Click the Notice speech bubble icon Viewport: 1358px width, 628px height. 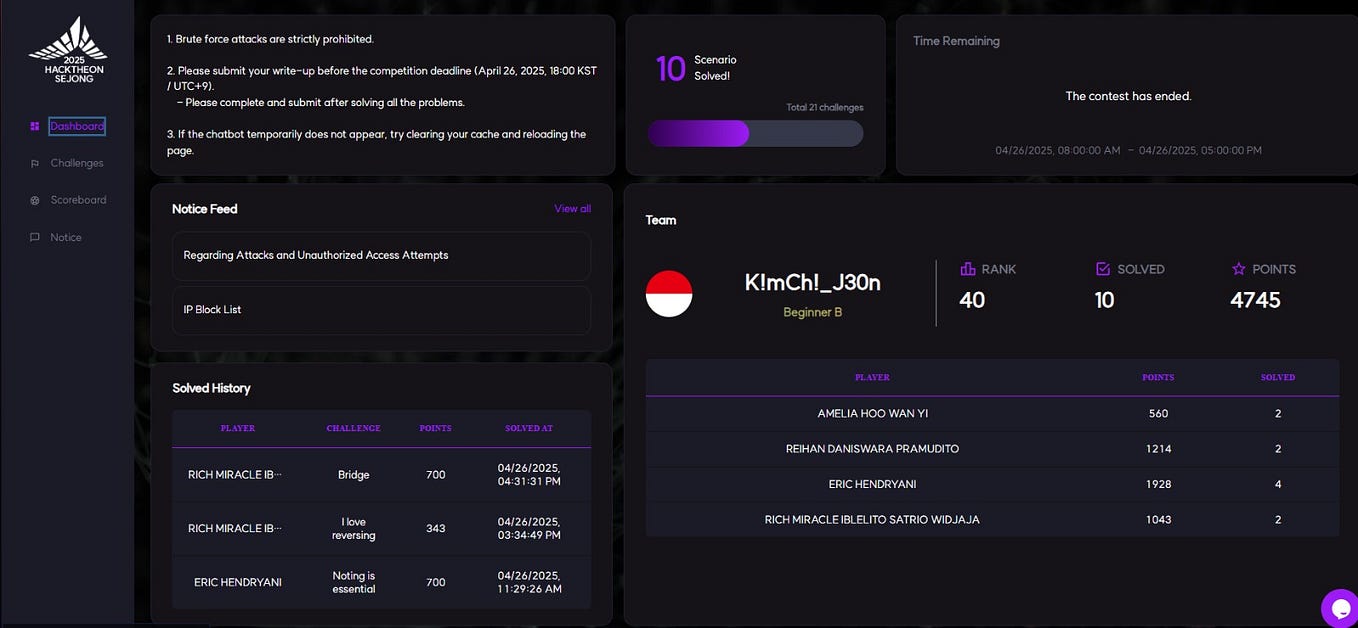click(x=34, y=237)
